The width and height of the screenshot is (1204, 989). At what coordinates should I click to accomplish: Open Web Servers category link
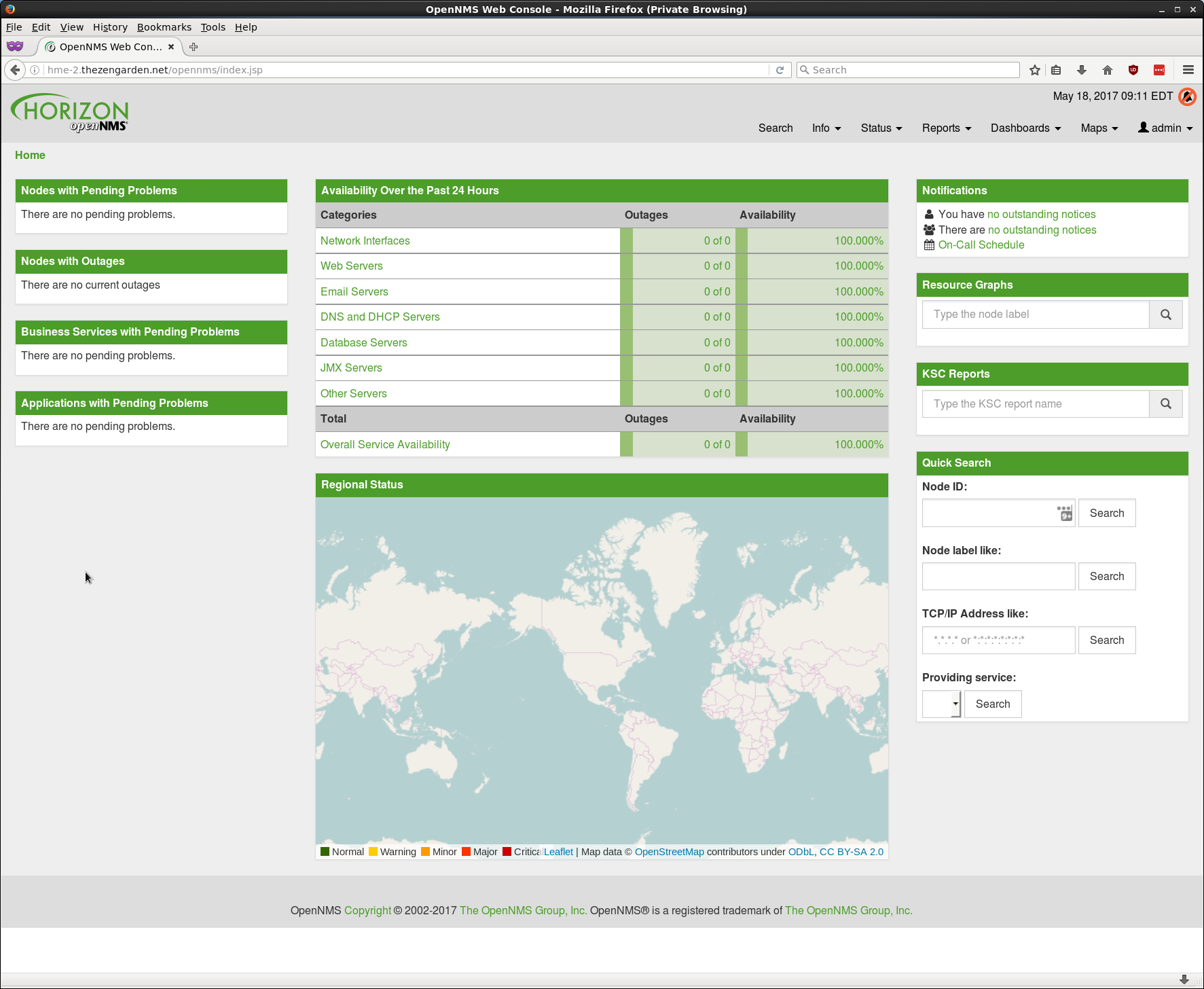pos(352,266)
